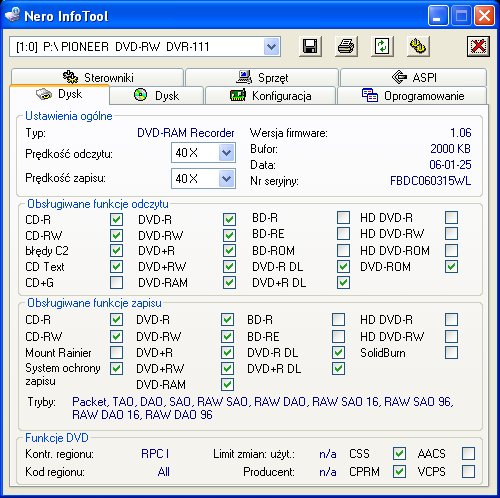Toggle DVD+R DL read checkbox
The width and height of the screenshot is (500, 498).
click(343, 283)
